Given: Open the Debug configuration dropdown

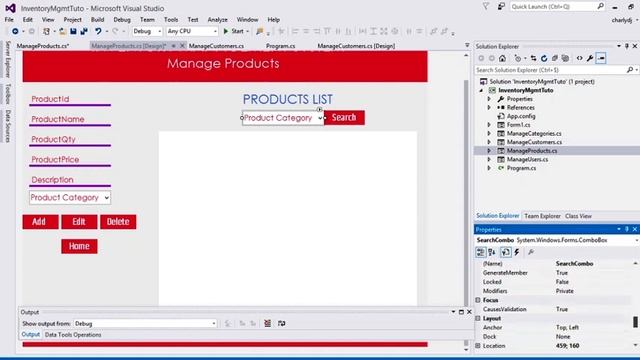Looking at the screenshot, I should point(147,31).
